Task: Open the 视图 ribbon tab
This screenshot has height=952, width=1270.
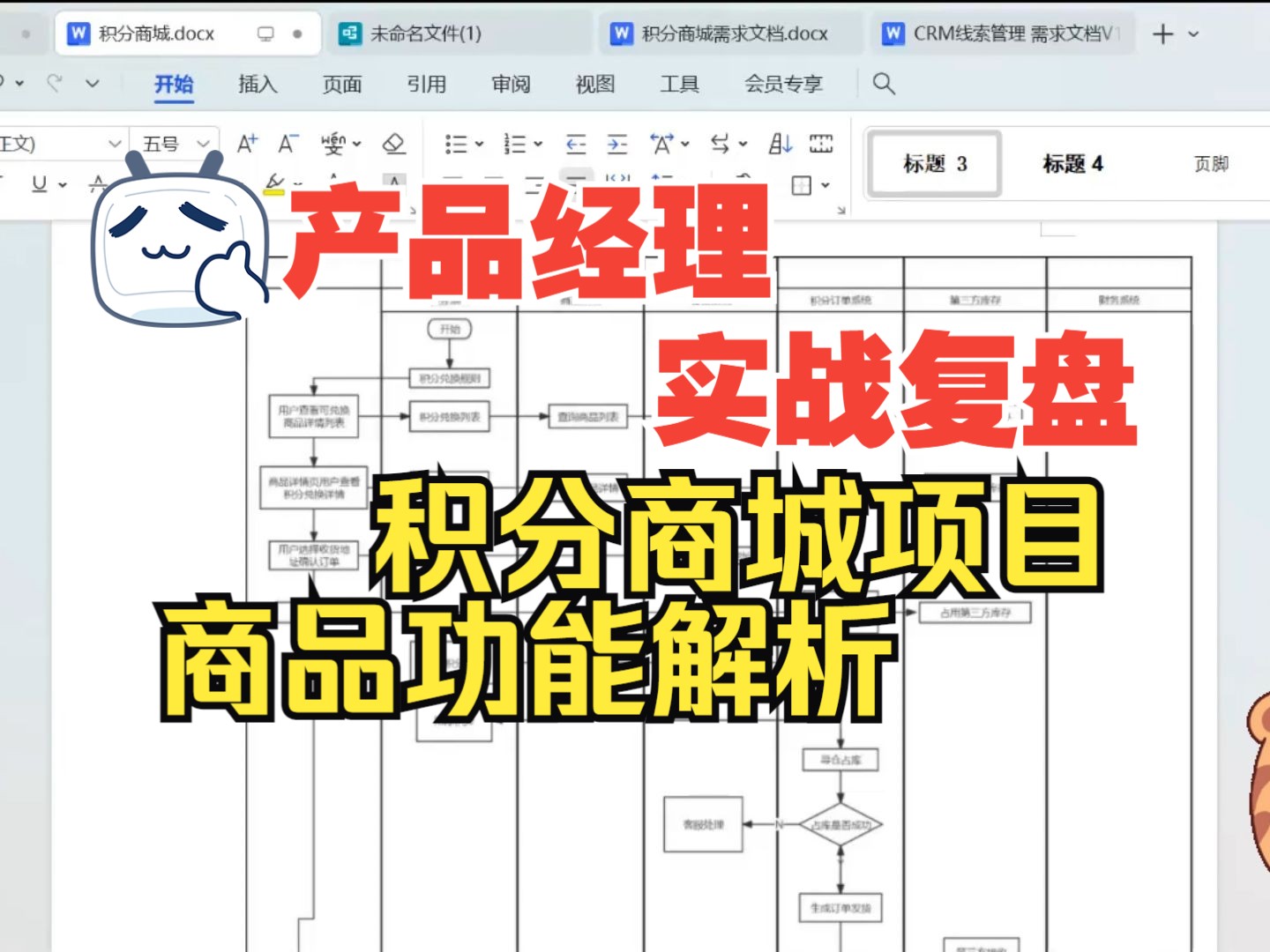Action: point(595,84)
